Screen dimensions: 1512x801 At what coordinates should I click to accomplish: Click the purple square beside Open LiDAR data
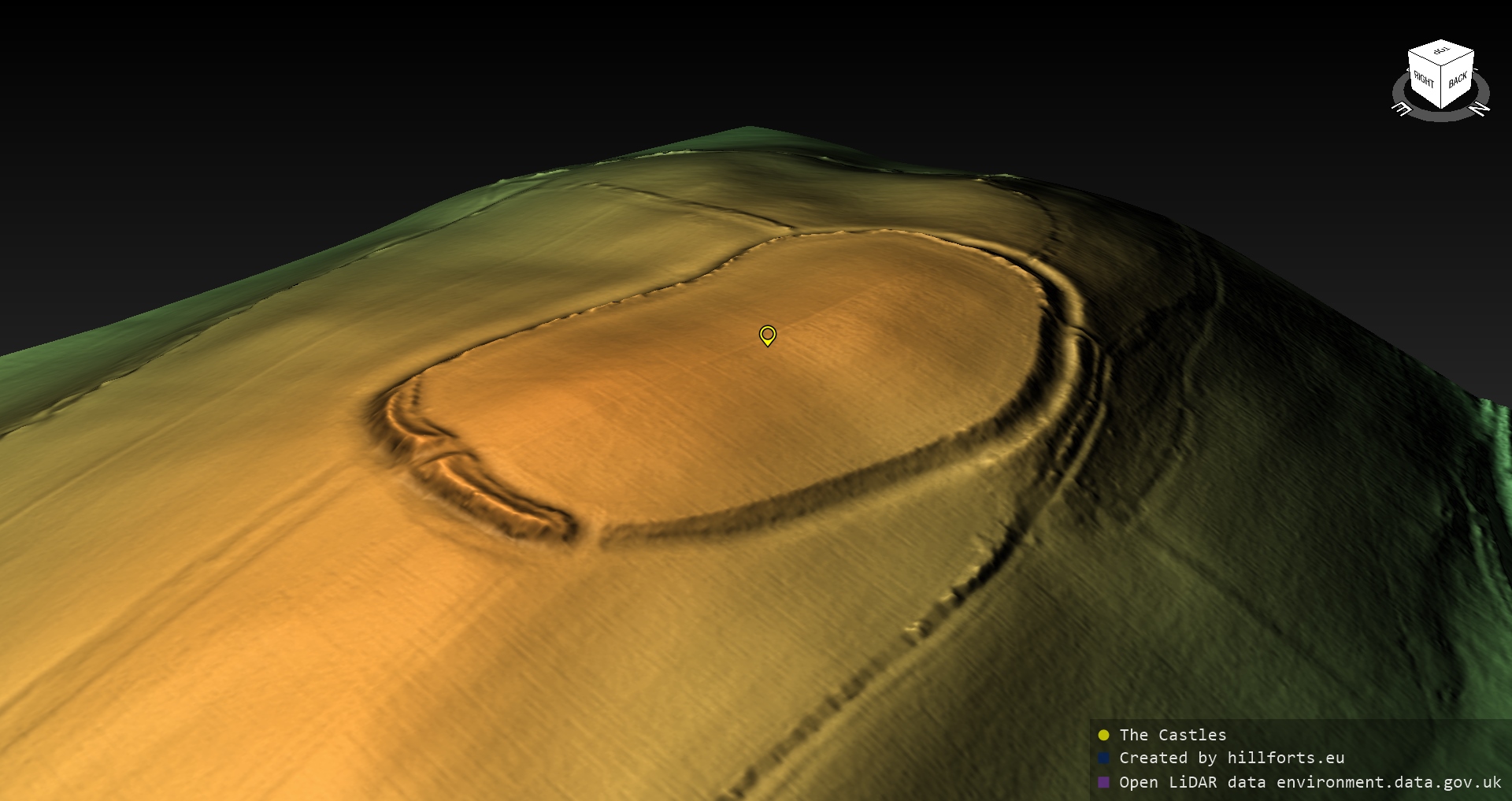(1103, 782)
